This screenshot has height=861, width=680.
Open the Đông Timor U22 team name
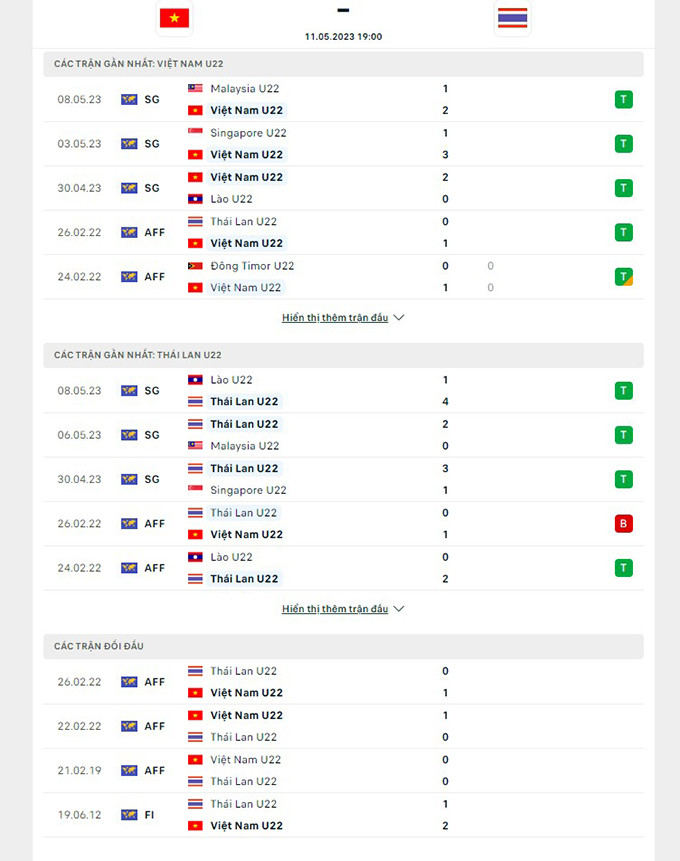pos(252,266)
